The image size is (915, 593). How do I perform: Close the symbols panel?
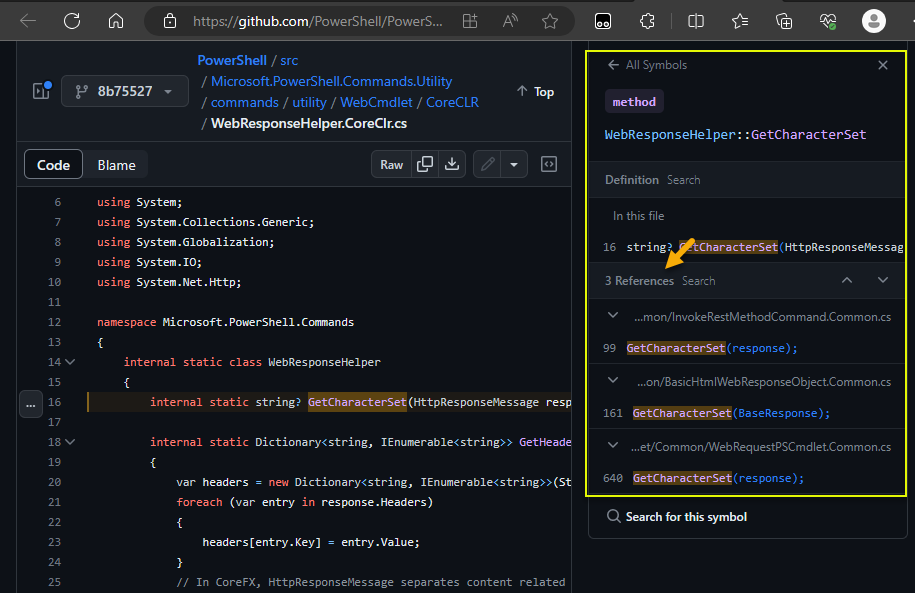click(x=882, y=65)
